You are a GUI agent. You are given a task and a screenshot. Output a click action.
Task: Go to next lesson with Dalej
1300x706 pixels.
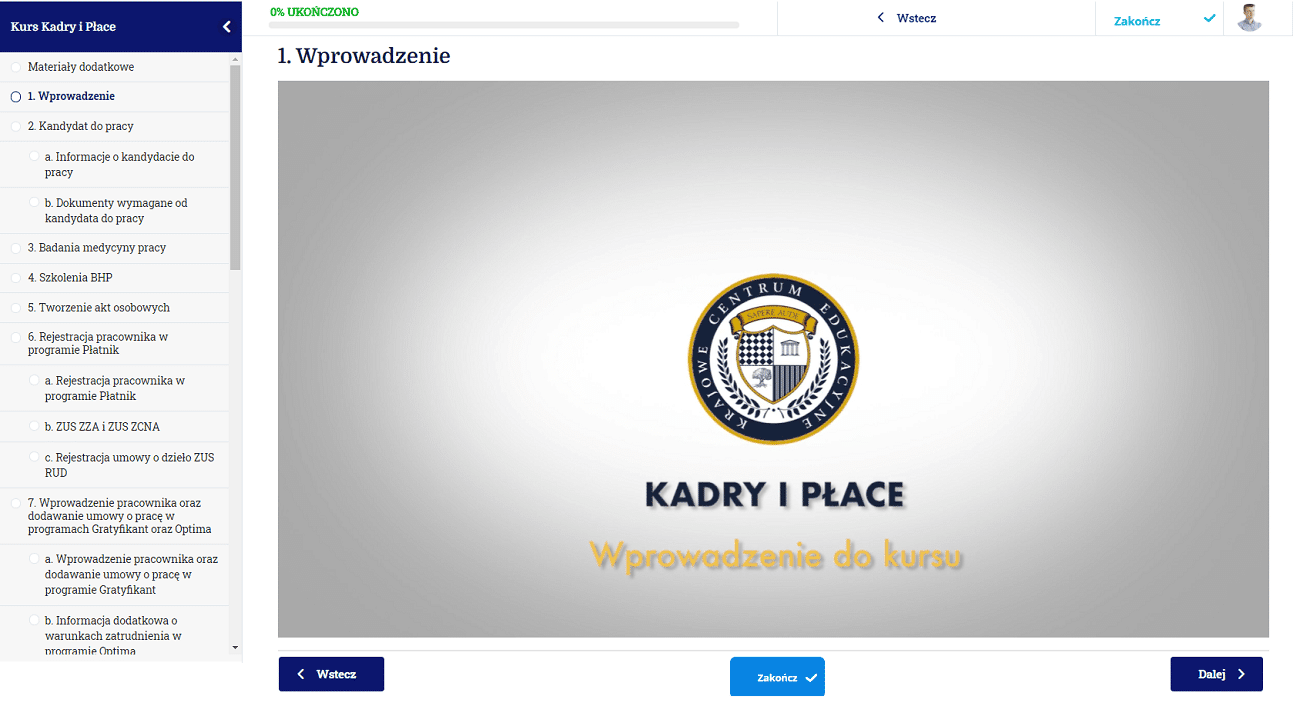pos(1216,674)
